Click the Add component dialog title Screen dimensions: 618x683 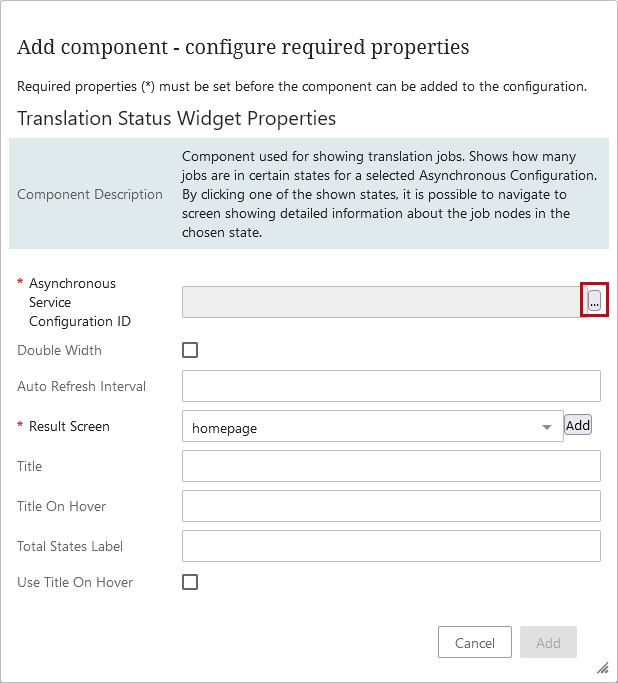tap(243, 47)
